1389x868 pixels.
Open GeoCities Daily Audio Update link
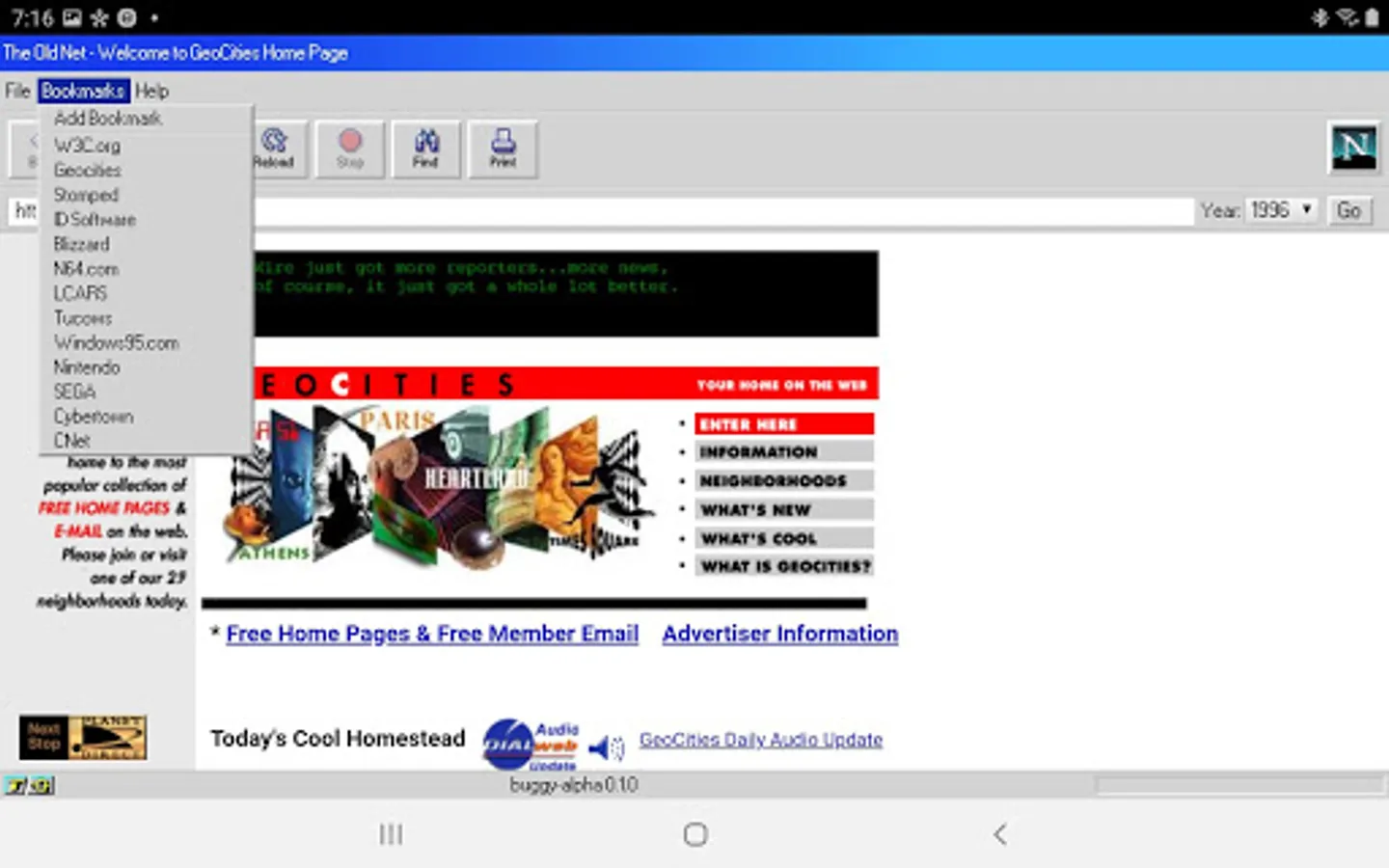[x=761, y=740]
